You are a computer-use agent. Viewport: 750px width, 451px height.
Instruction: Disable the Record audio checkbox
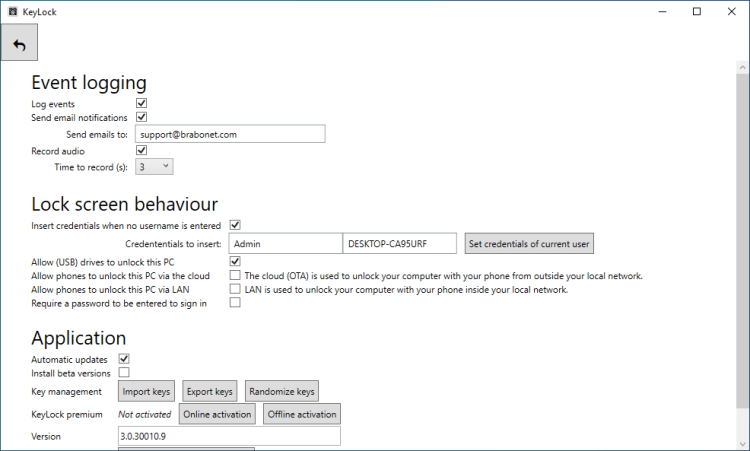(x=141, y=151)
